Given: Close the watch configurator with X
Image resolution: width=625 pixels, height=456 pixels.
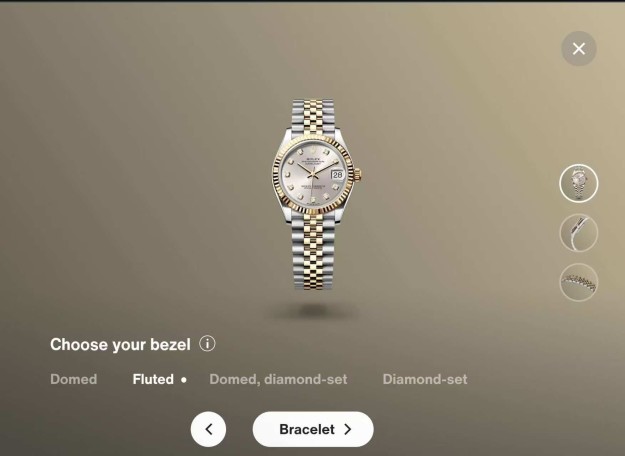Looking at the screenshot, I should pyautogui.click(x=579, y=49).
